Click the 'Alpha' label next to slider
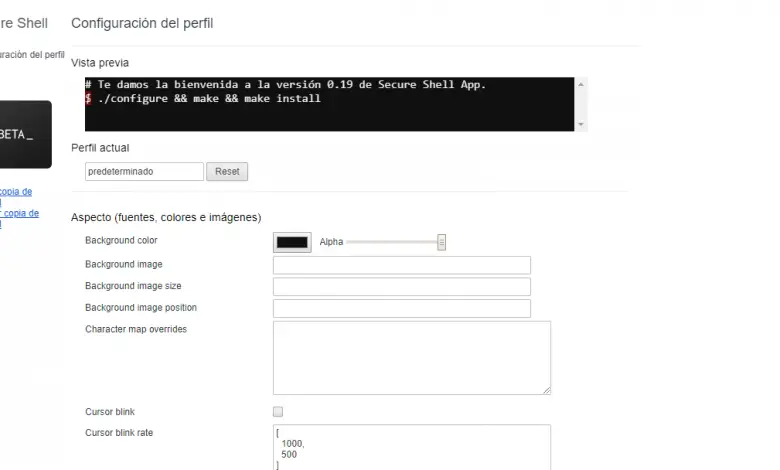 click(331, 242)
